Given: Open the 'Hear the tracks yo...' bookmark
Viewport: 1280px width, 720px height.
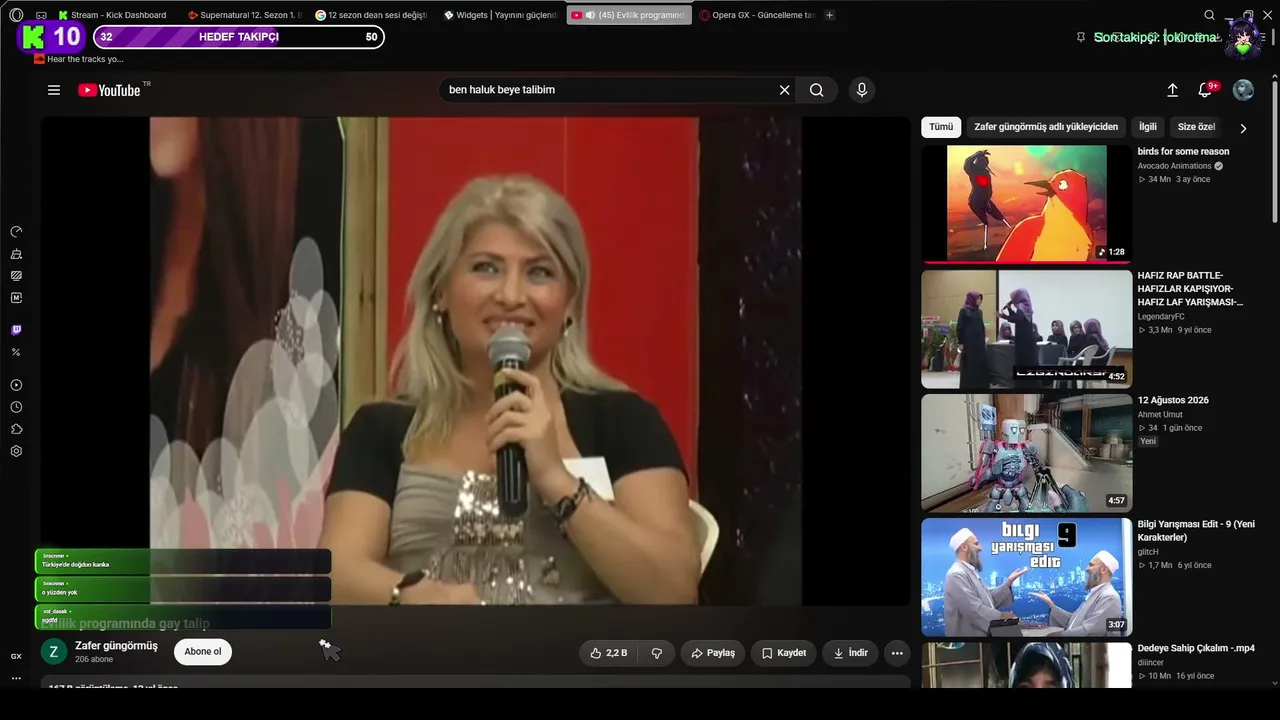Looking at the screenshot, I should [79, 59].
